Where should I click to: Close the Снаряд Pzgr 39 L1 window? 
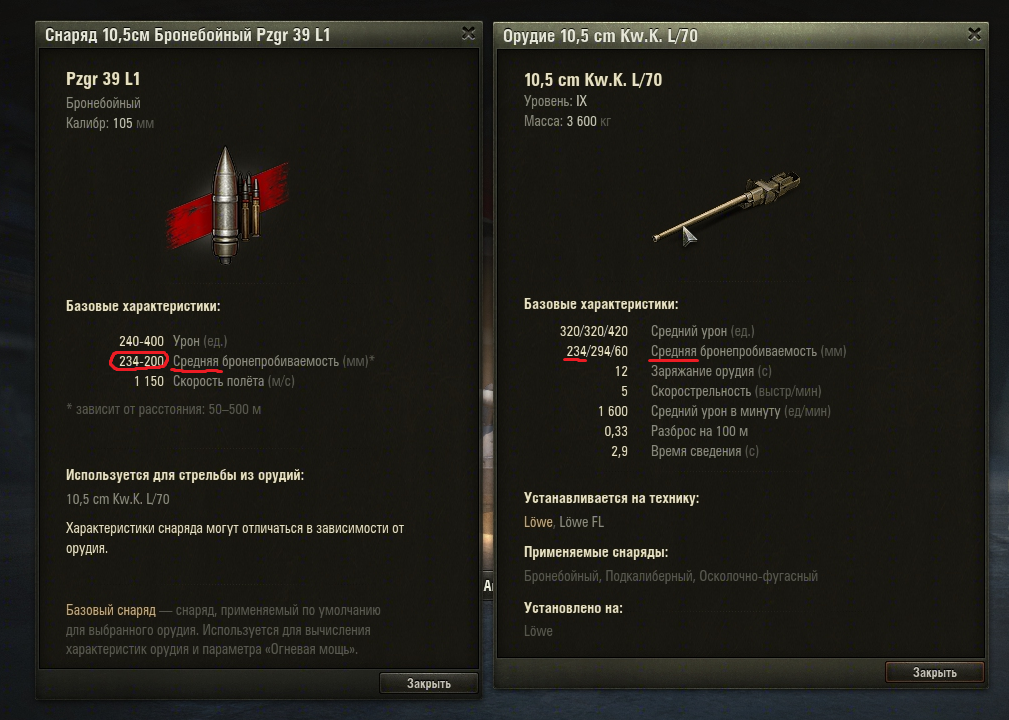point(468,33)
